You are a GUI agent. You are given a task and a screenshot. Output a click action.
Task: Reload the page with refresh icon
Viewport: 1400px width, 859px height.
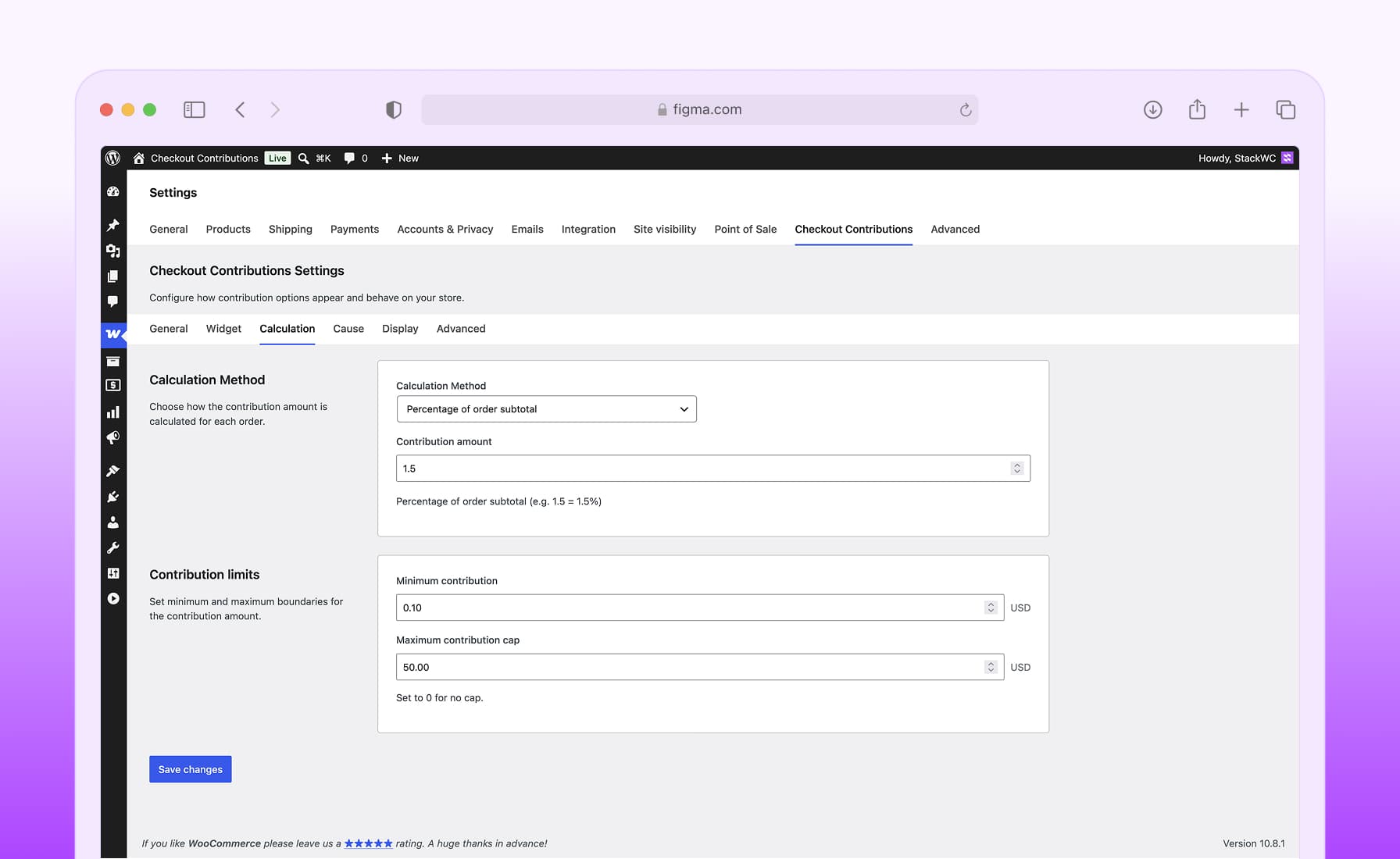click(x=966, y=110)
